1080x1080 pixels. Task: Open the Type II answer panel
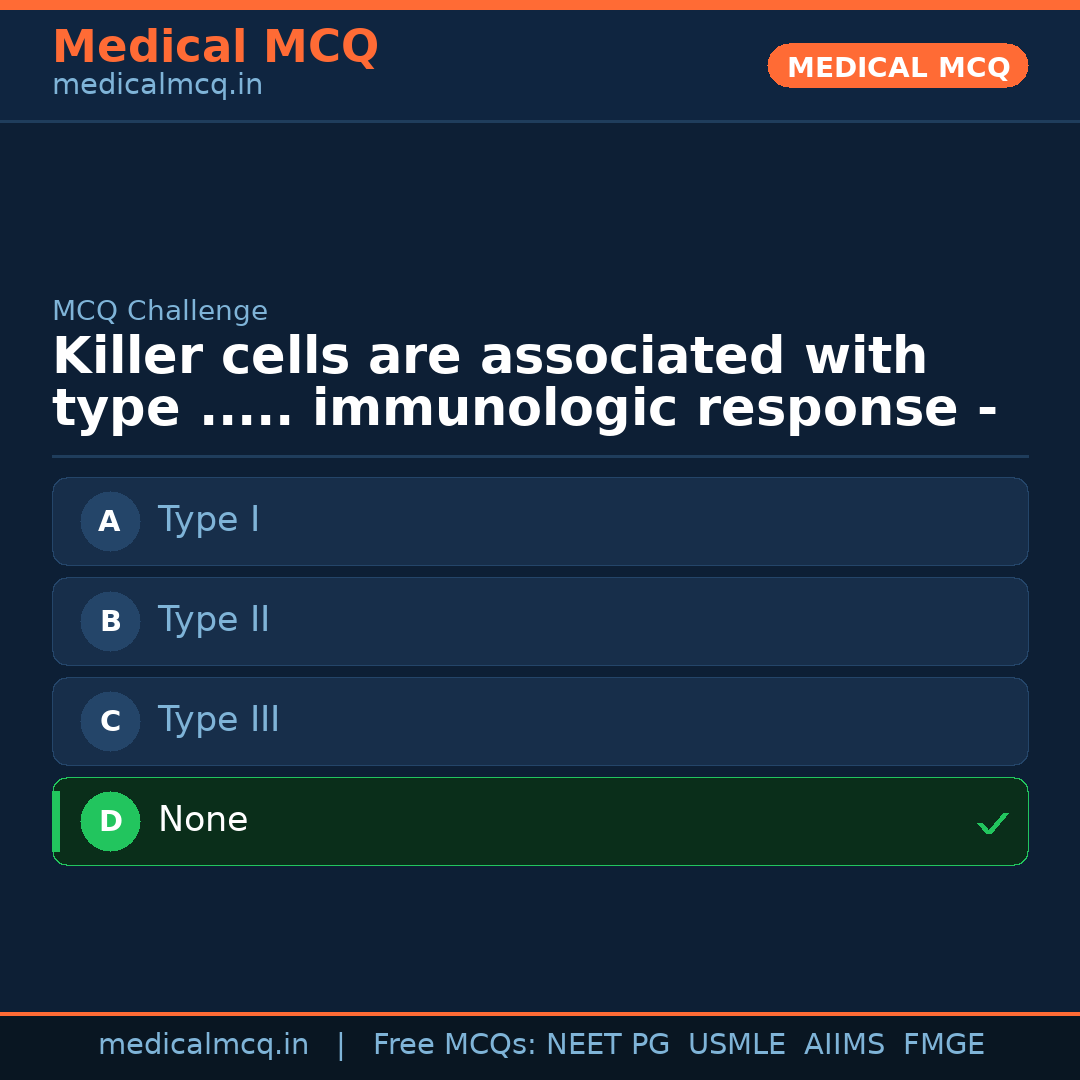(540, 621)
